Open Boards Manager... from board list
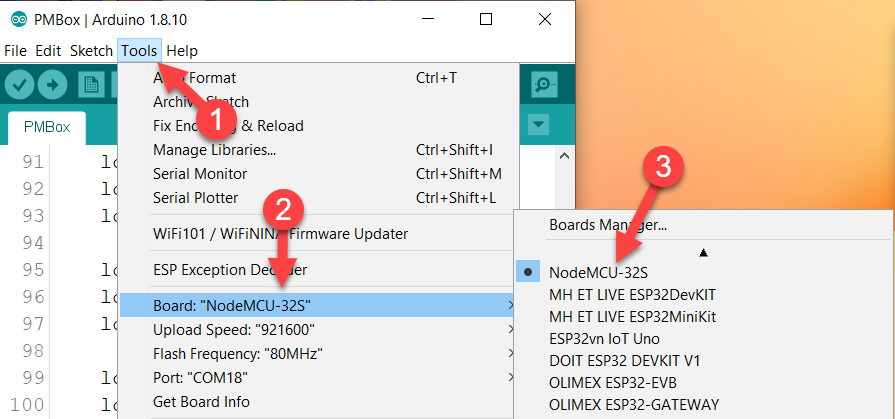Viewport: 895px width, 419px height. 703,225
